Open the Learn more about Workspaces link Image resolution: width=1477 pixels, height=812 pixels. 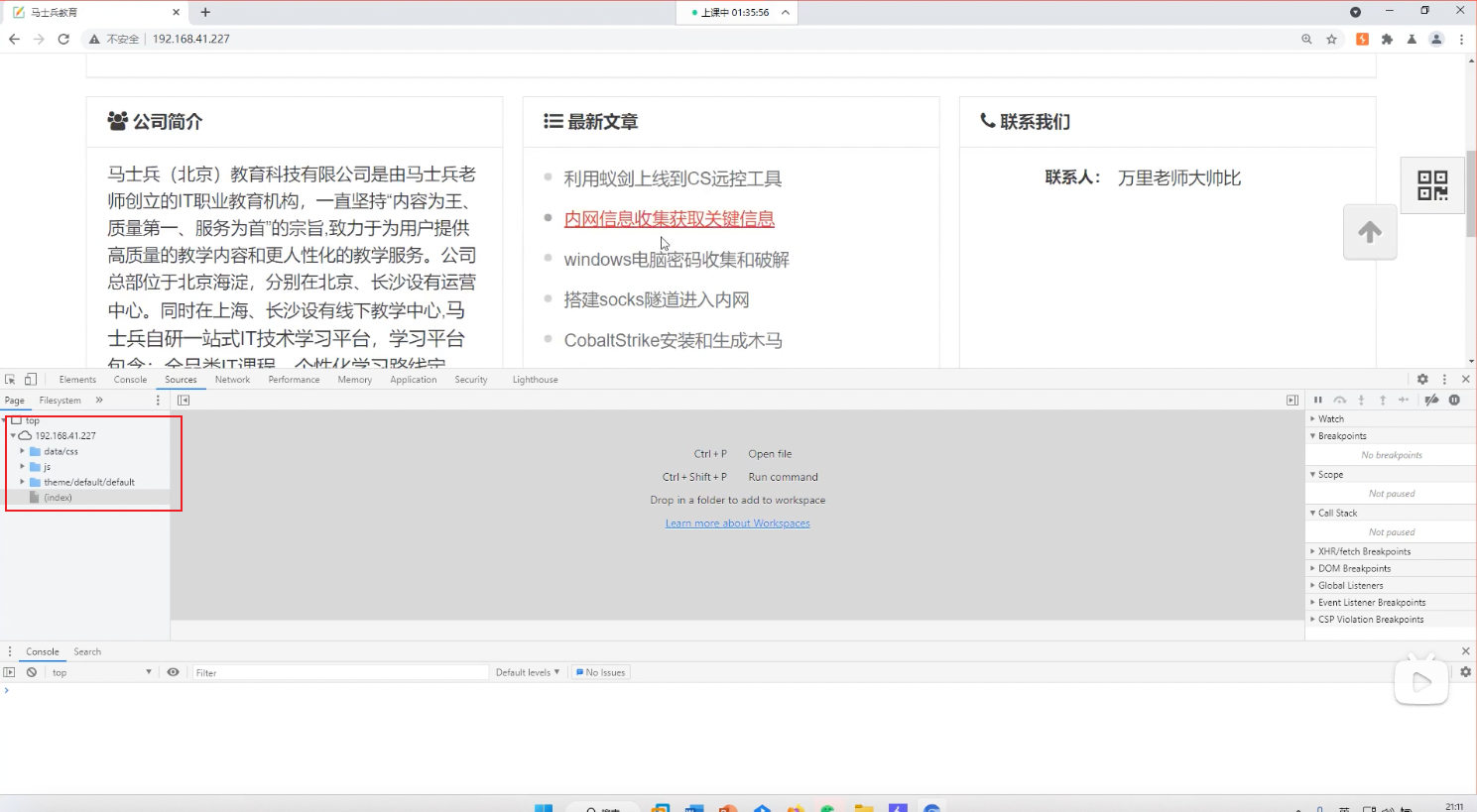tap(737, 523)
